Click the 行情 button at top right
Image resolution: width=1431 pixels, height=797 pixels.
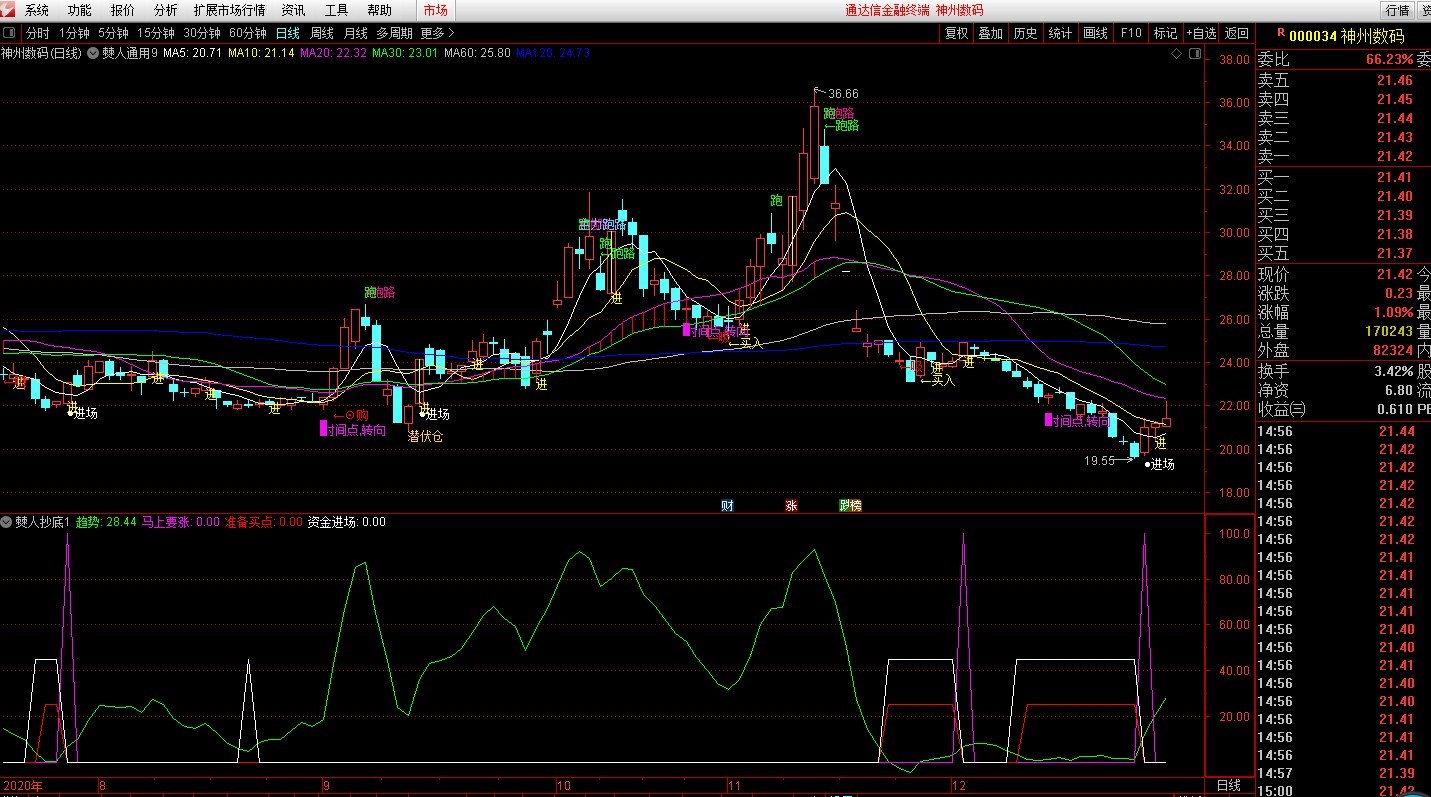1396,10
